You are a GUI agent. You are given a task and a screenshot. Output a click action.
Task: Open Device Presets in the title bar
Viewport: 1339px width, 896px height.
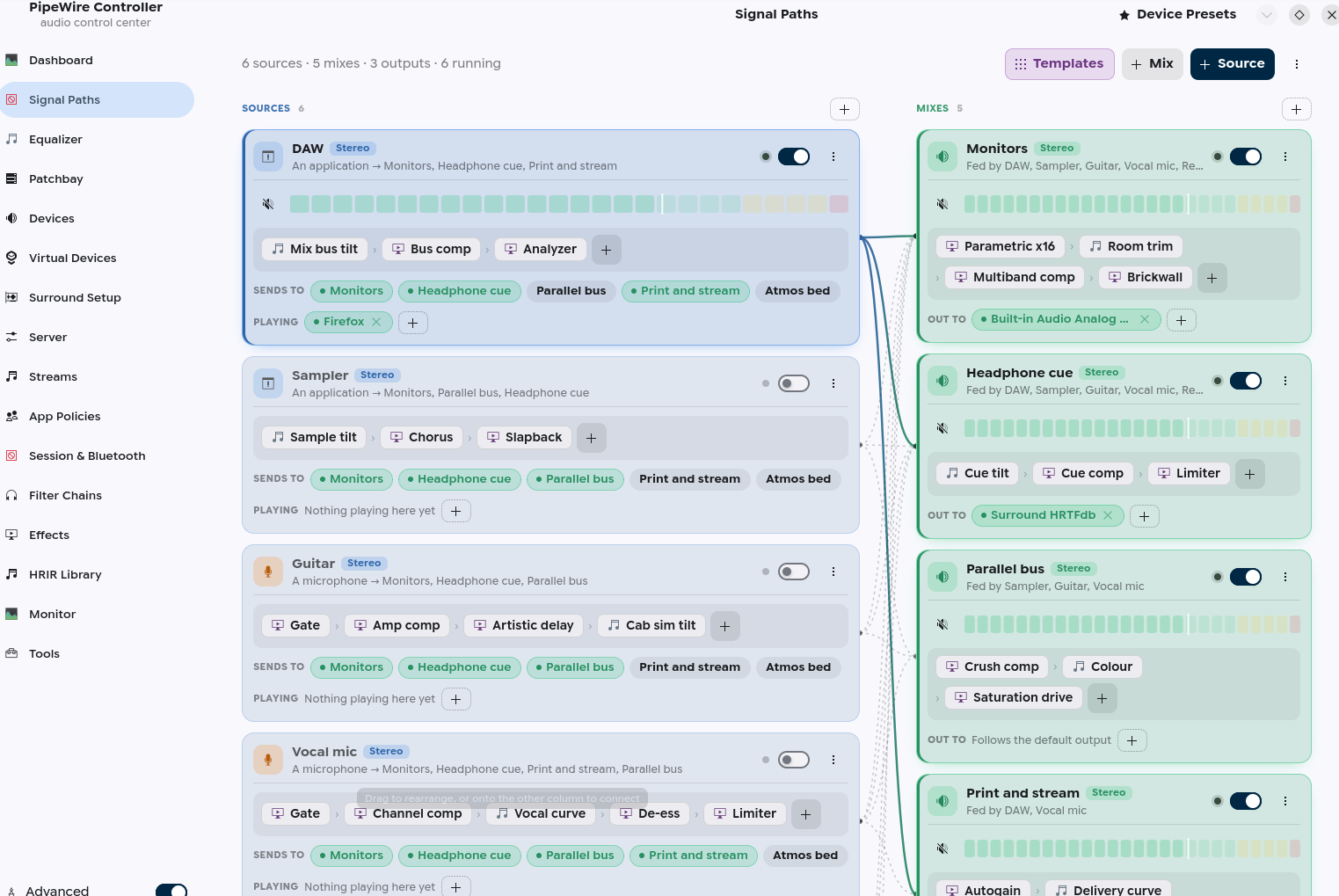[x=1177, y=15]
